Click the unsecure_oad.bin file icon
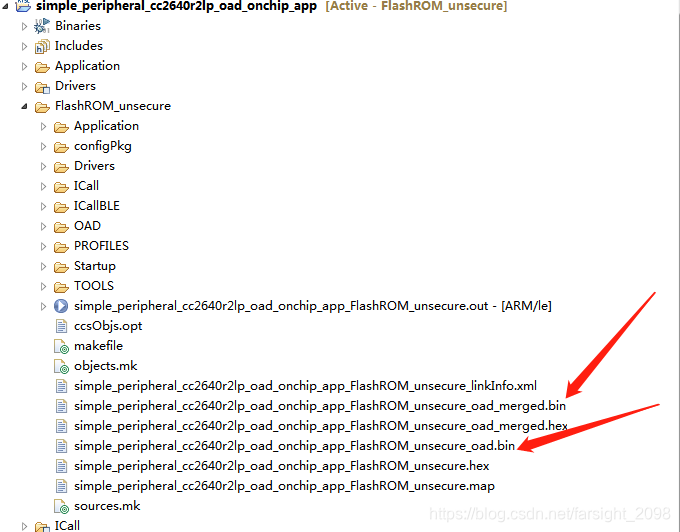Image resolution: width=680 pixels, height=532 pixels. coord(62,446)
